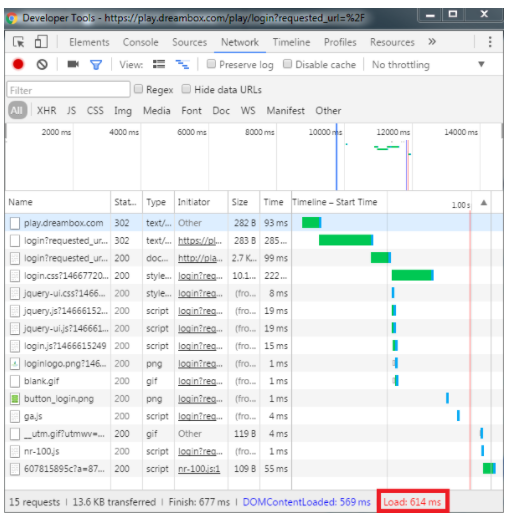Click the nr-100.js file icon

tap(15, 451)
